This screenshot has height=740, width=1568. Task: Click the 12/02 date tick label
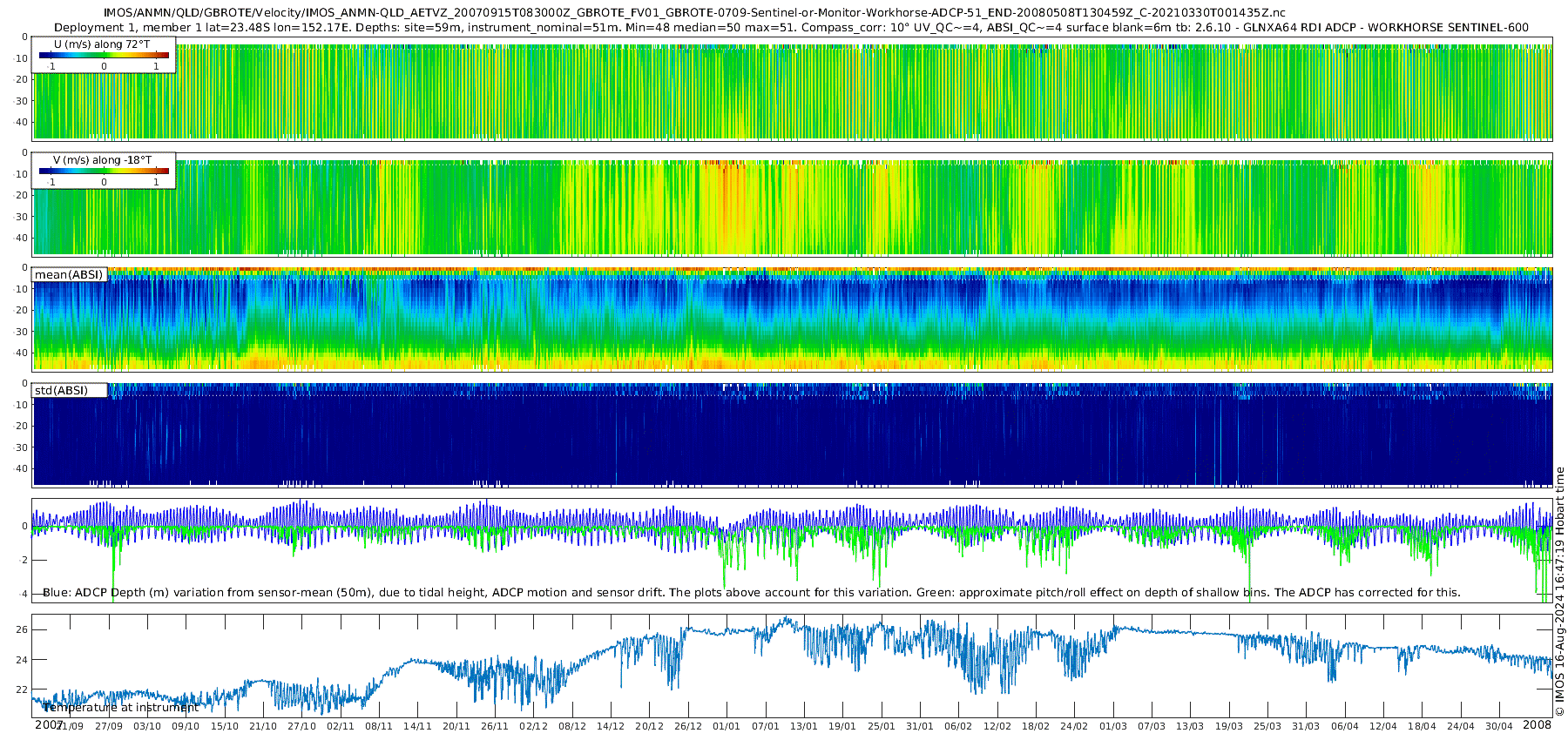pyautogui.click(x=997, y=726)
